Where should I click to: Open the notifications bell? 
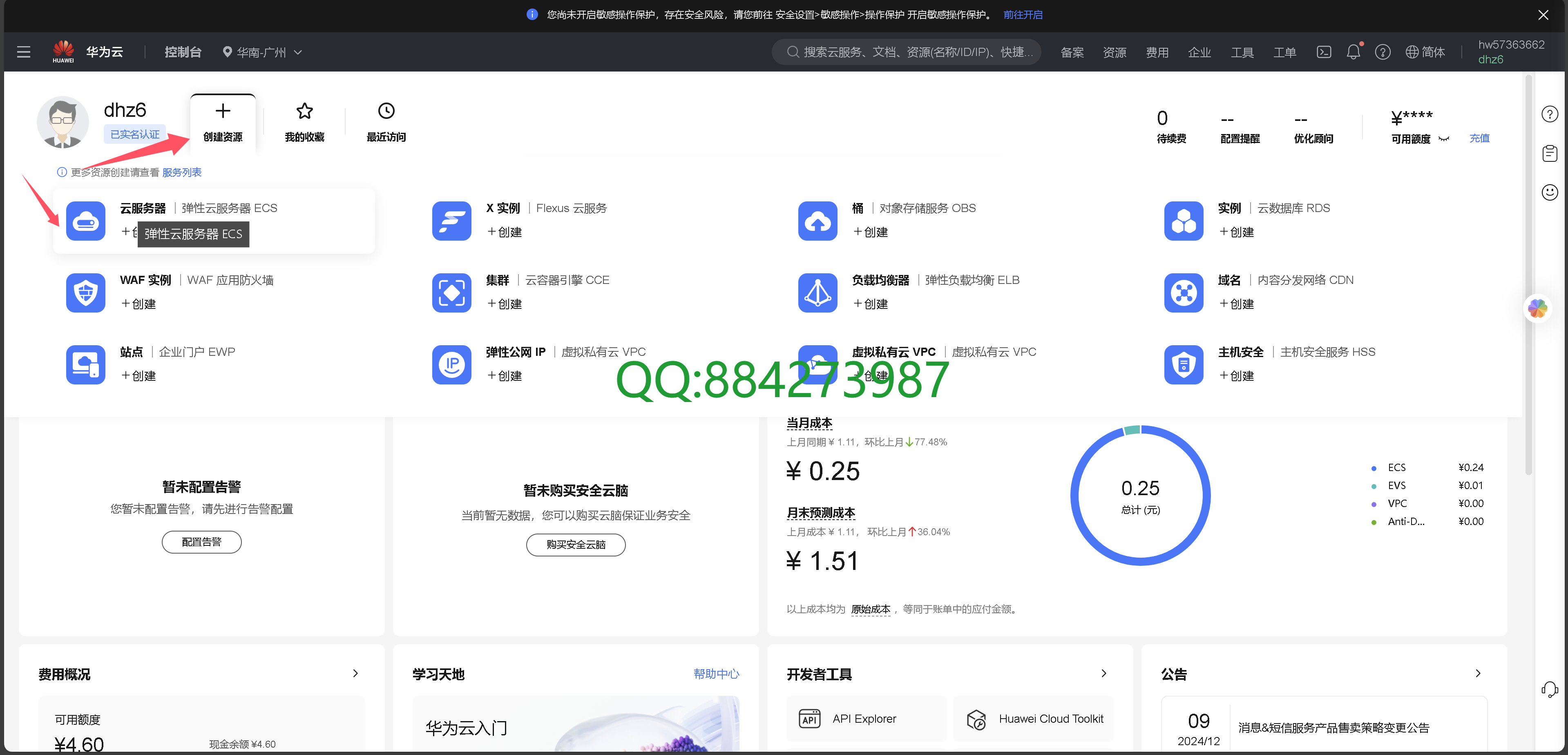pyautogui.click(x=1353, y=52)
